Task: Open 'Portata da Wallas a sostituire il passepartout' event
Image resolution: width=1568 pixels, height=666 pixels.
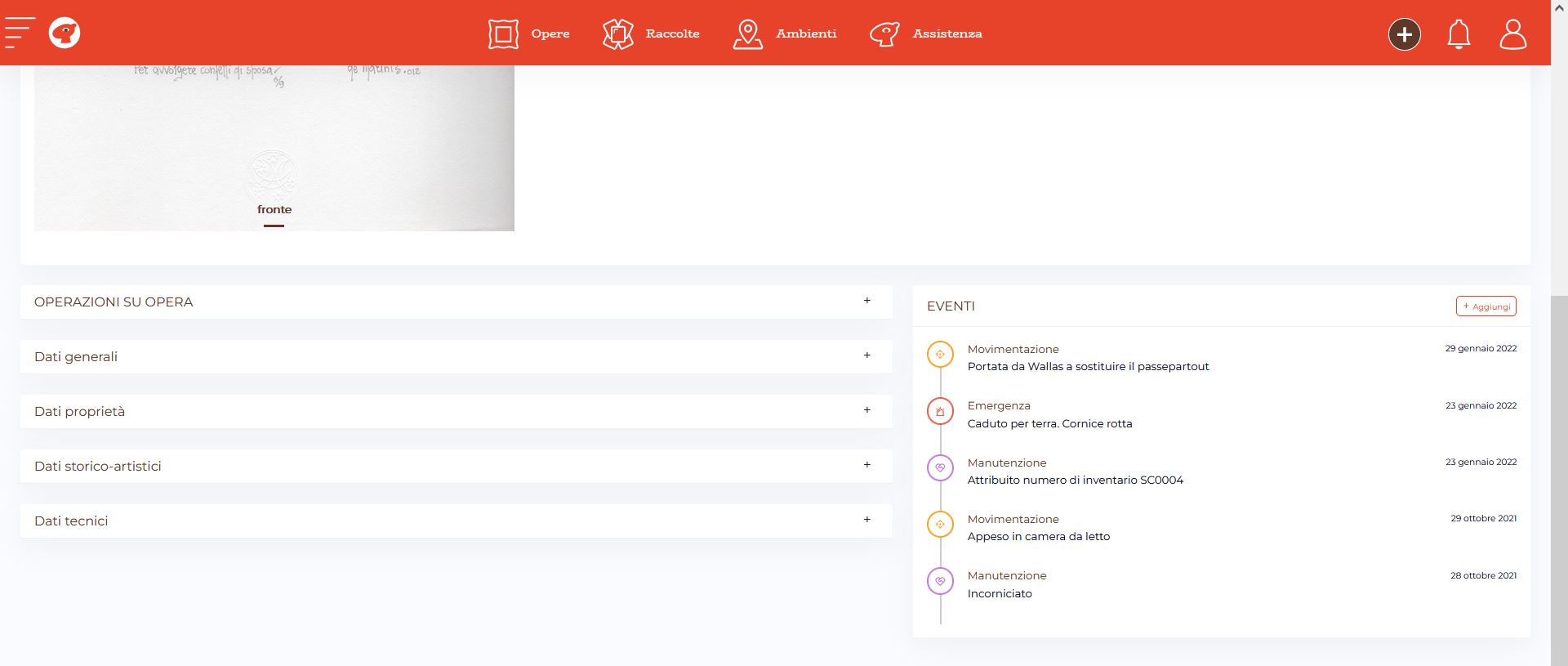Action: click(1088, 367)
